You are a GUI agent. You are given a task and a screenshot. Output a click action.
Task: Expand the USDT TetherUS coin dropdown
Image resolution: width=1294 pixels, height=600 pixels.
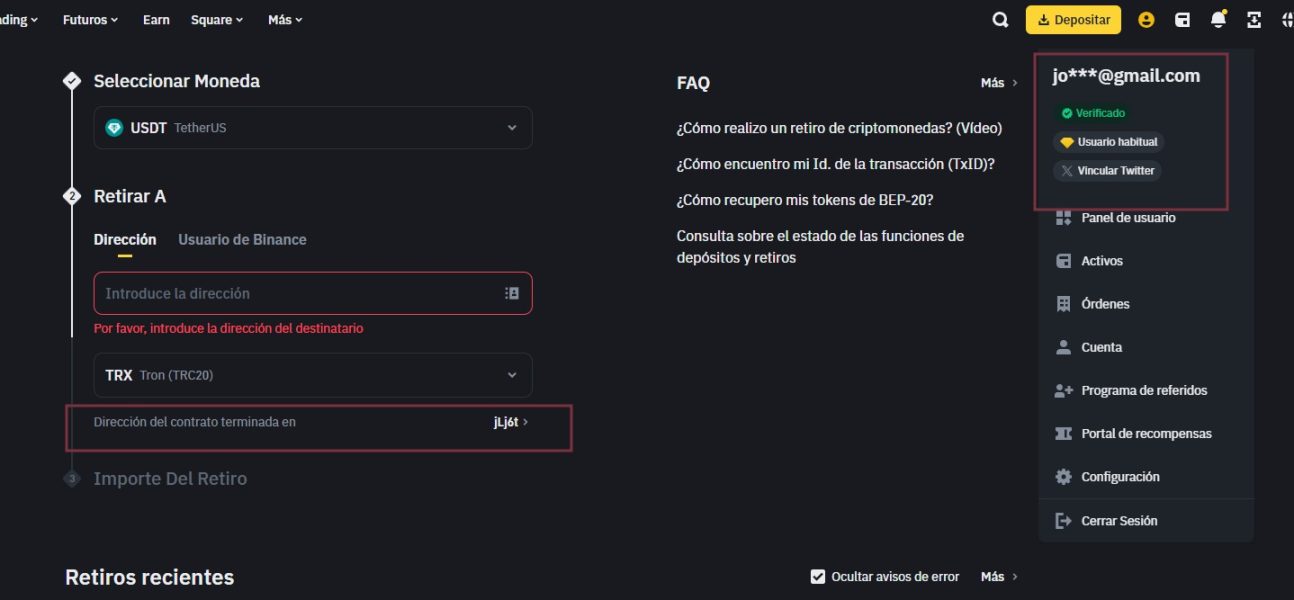coord(312,128)
